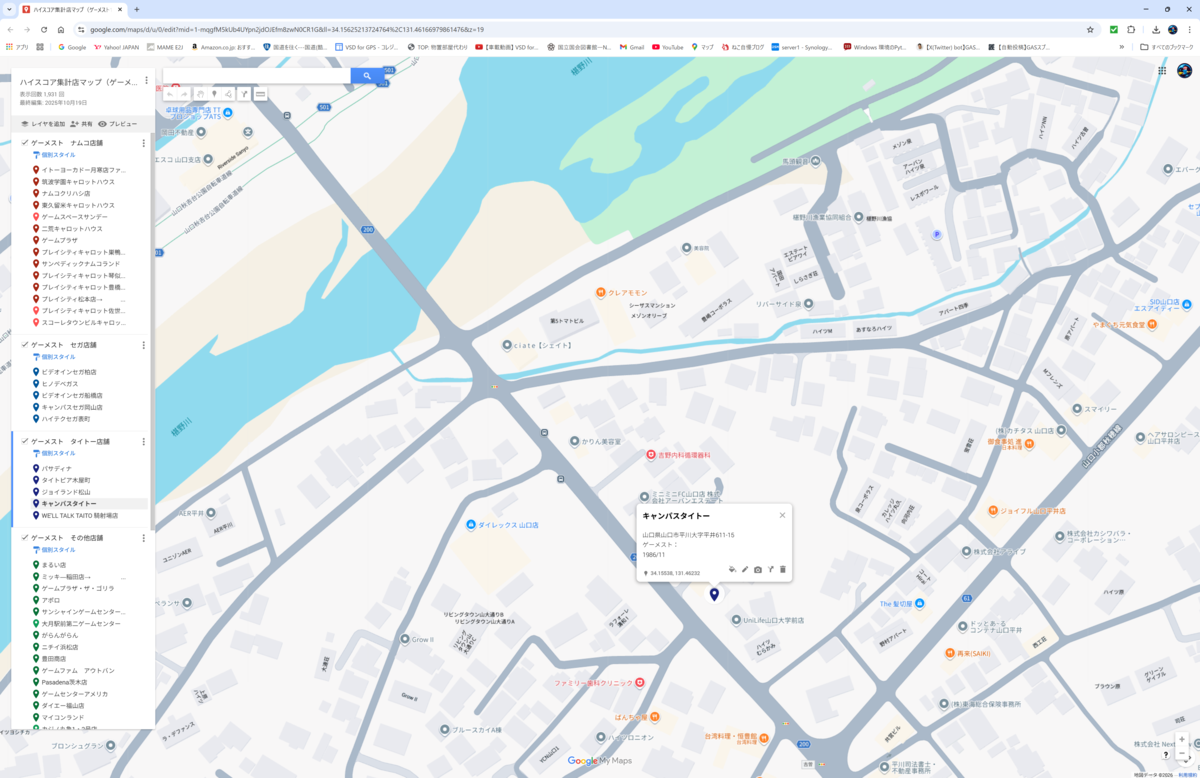This screenshot has height=778, width=1200.
Task: Select the Measure distances ruler tool
Action: point(260,94)
